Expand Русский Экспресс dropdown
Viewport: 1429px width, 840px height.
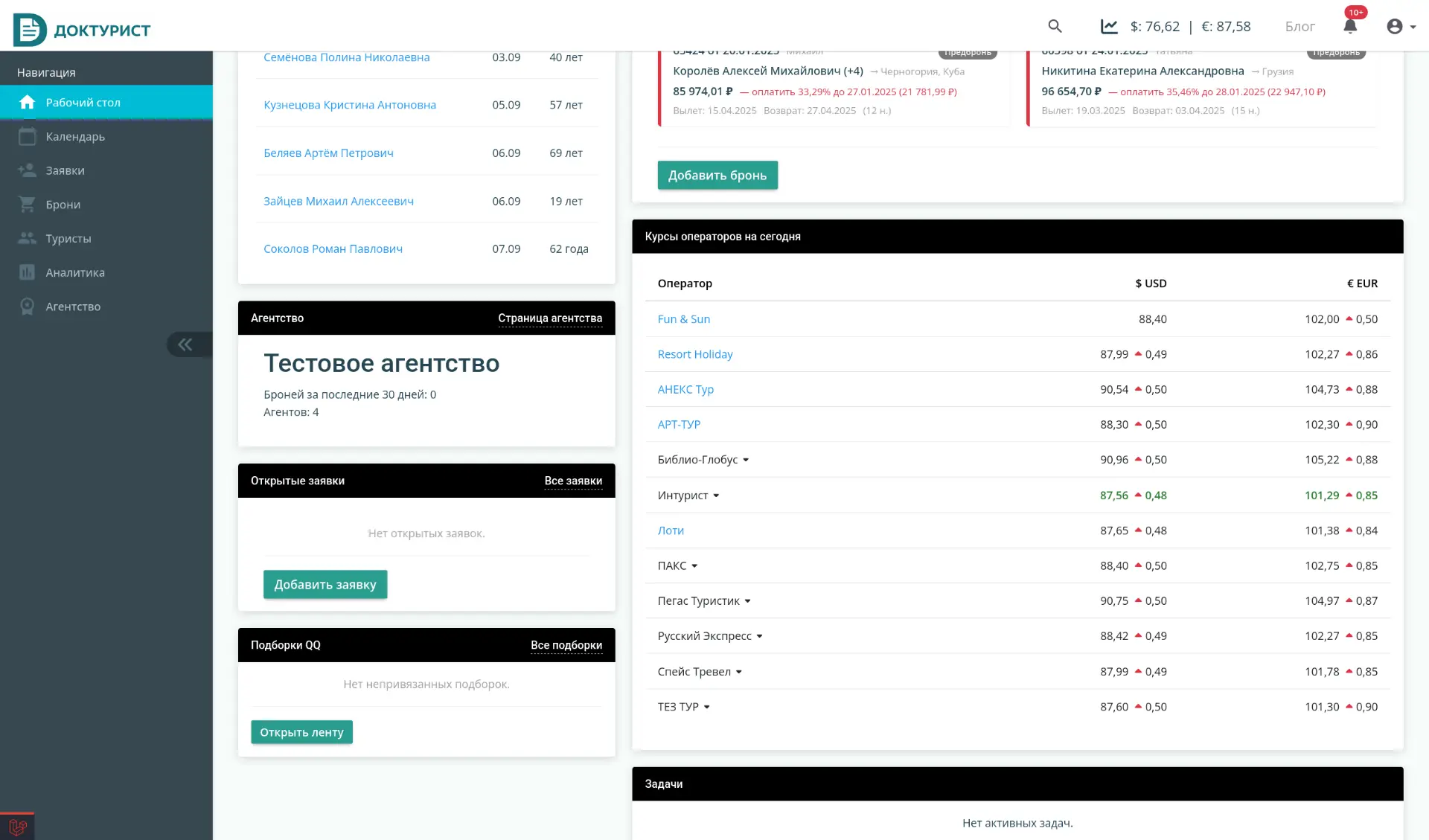(710, 636)
